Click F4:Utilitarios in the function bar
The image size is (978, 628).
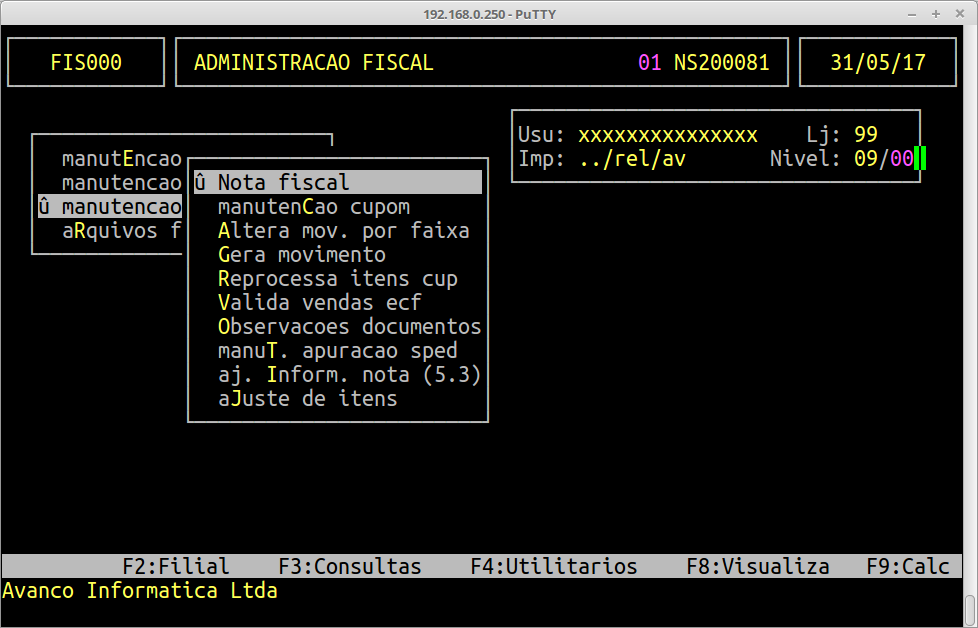tap(553, 566)
